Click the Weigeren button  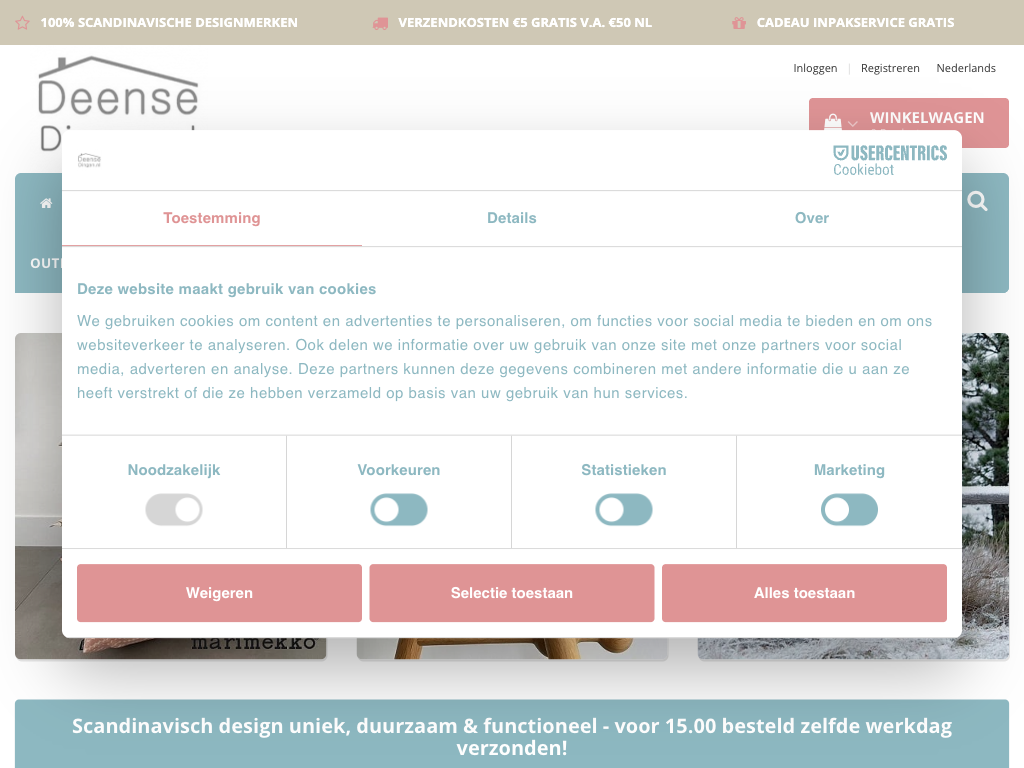(x=219, y=593)
